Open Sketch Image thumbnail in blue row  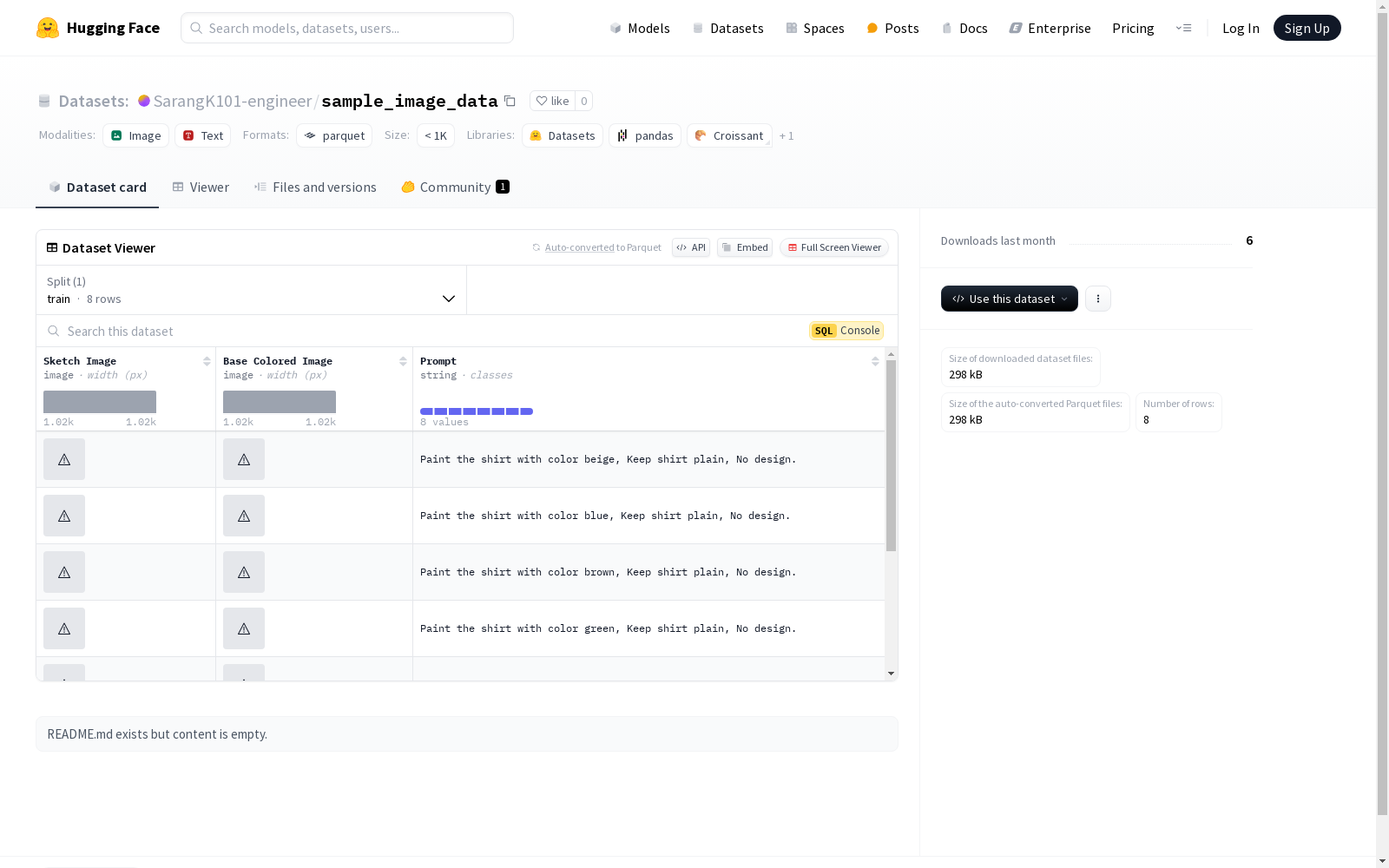coord(64,516)
